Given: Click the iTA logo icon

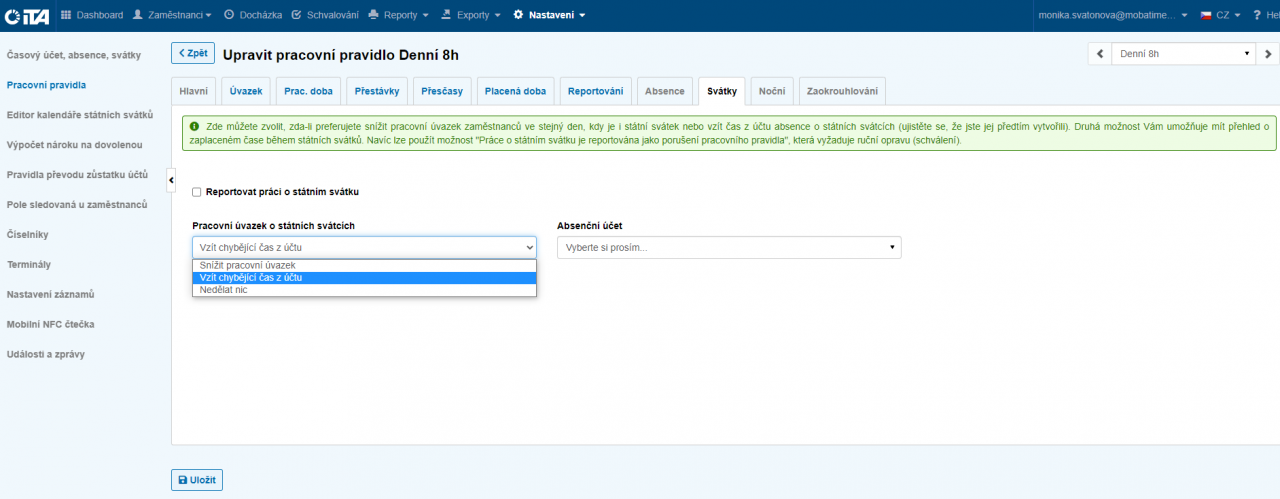Looking at the screenshot, I should [x=27, y=15].
